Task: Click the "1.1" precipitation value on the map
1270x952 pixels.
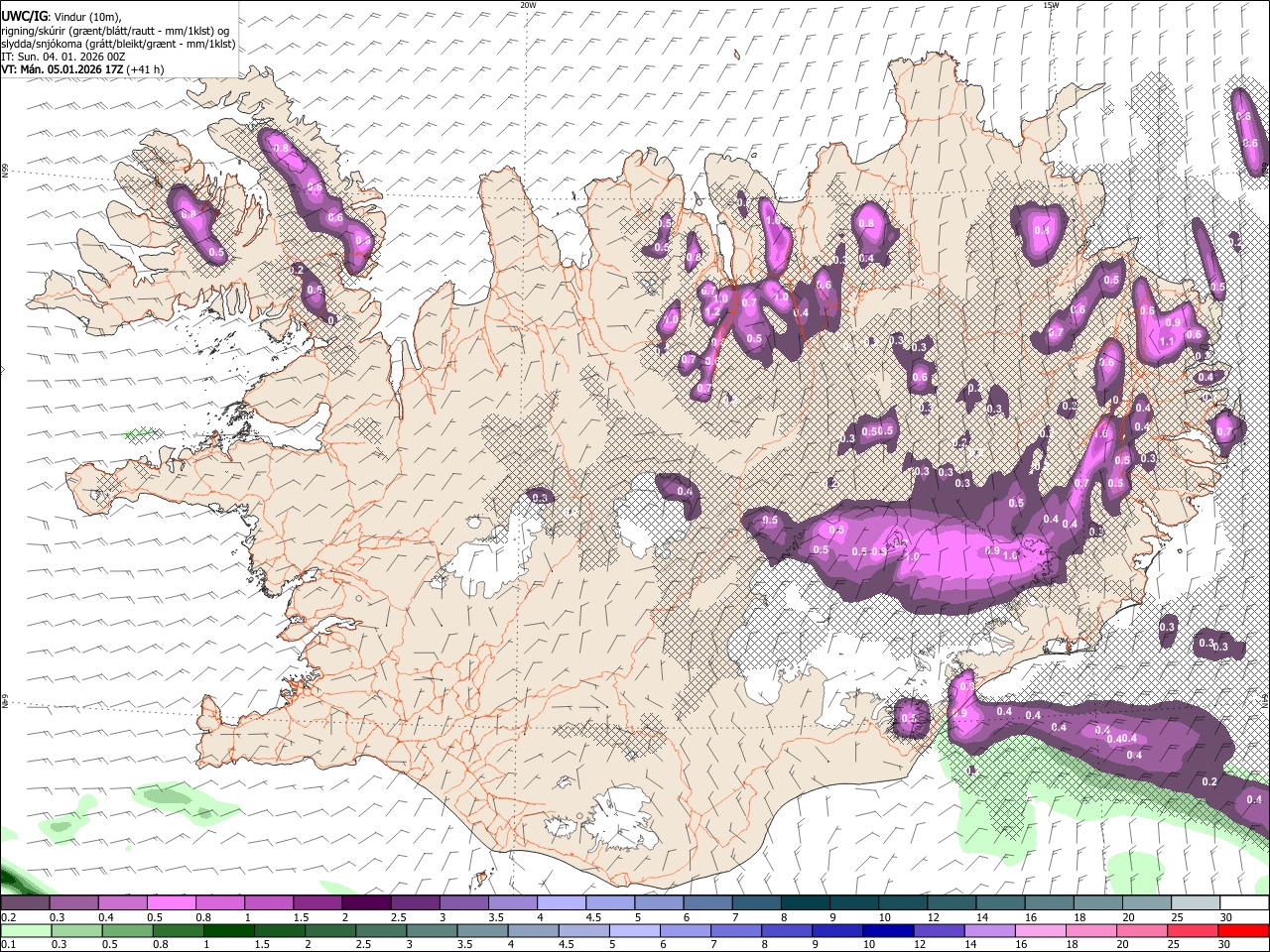Action: (1167, 341)
